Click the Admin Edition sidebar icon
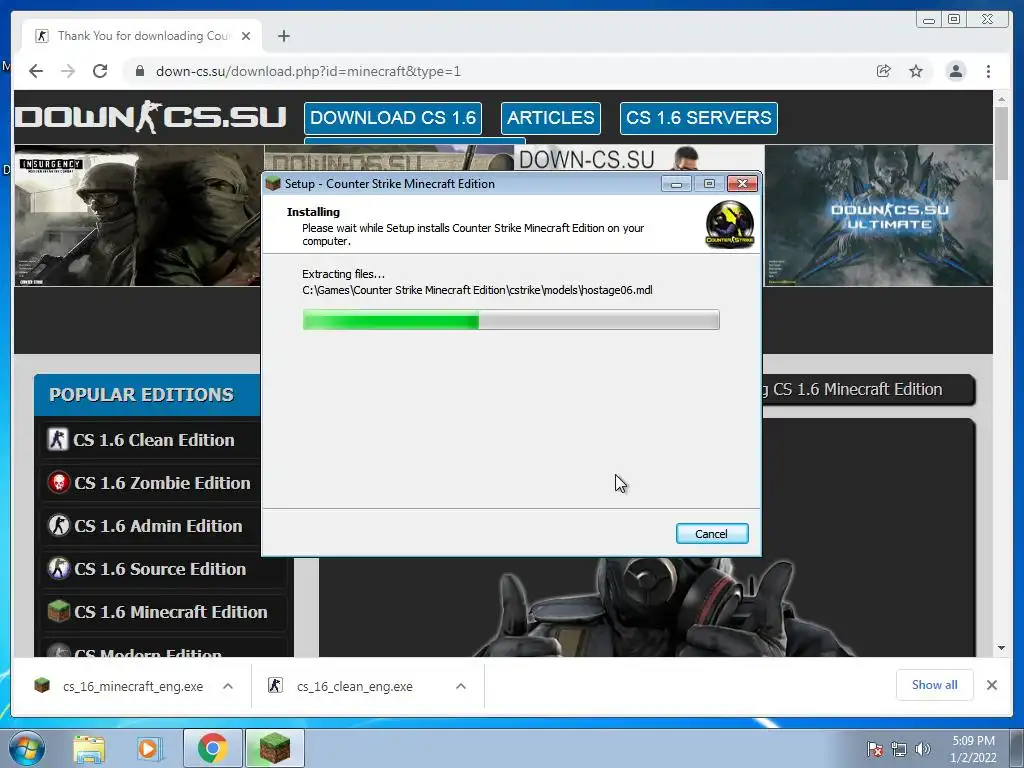The height and width of the screenshot is (768, 1024). (x=59, y=526)
